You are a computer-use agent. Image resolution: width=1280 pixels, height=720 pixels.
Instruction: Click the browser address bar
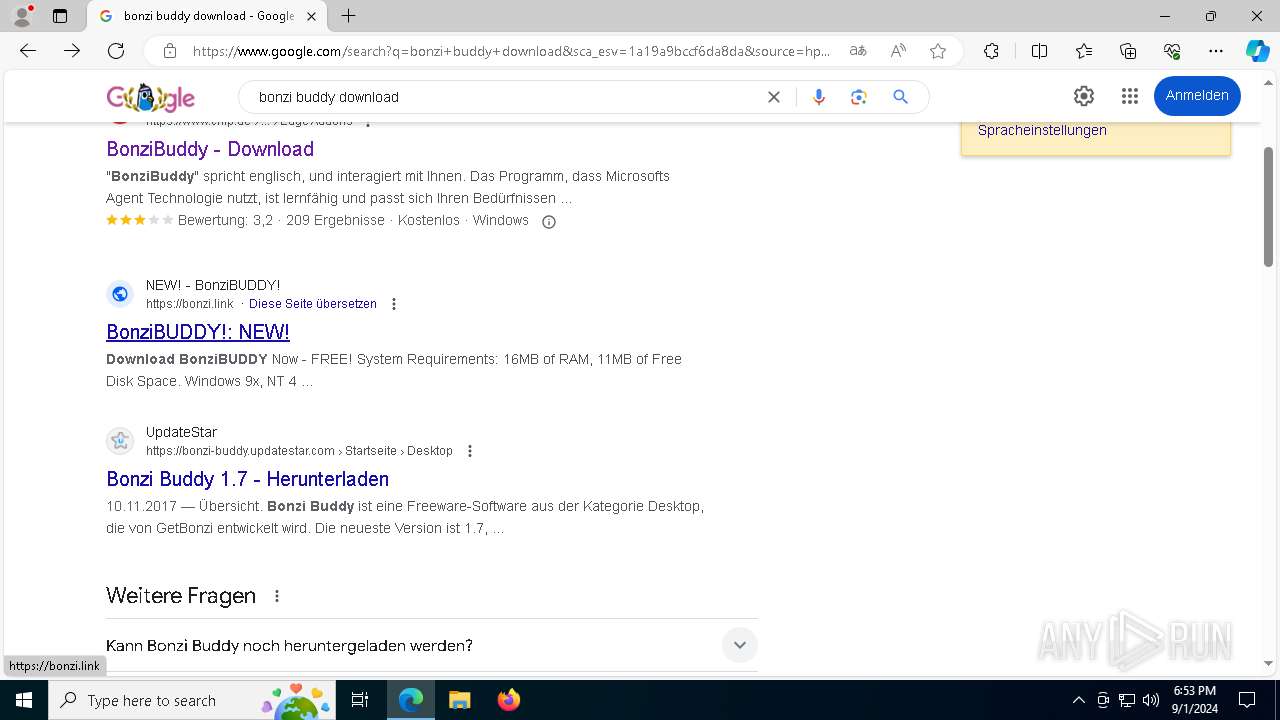(510, 51)
